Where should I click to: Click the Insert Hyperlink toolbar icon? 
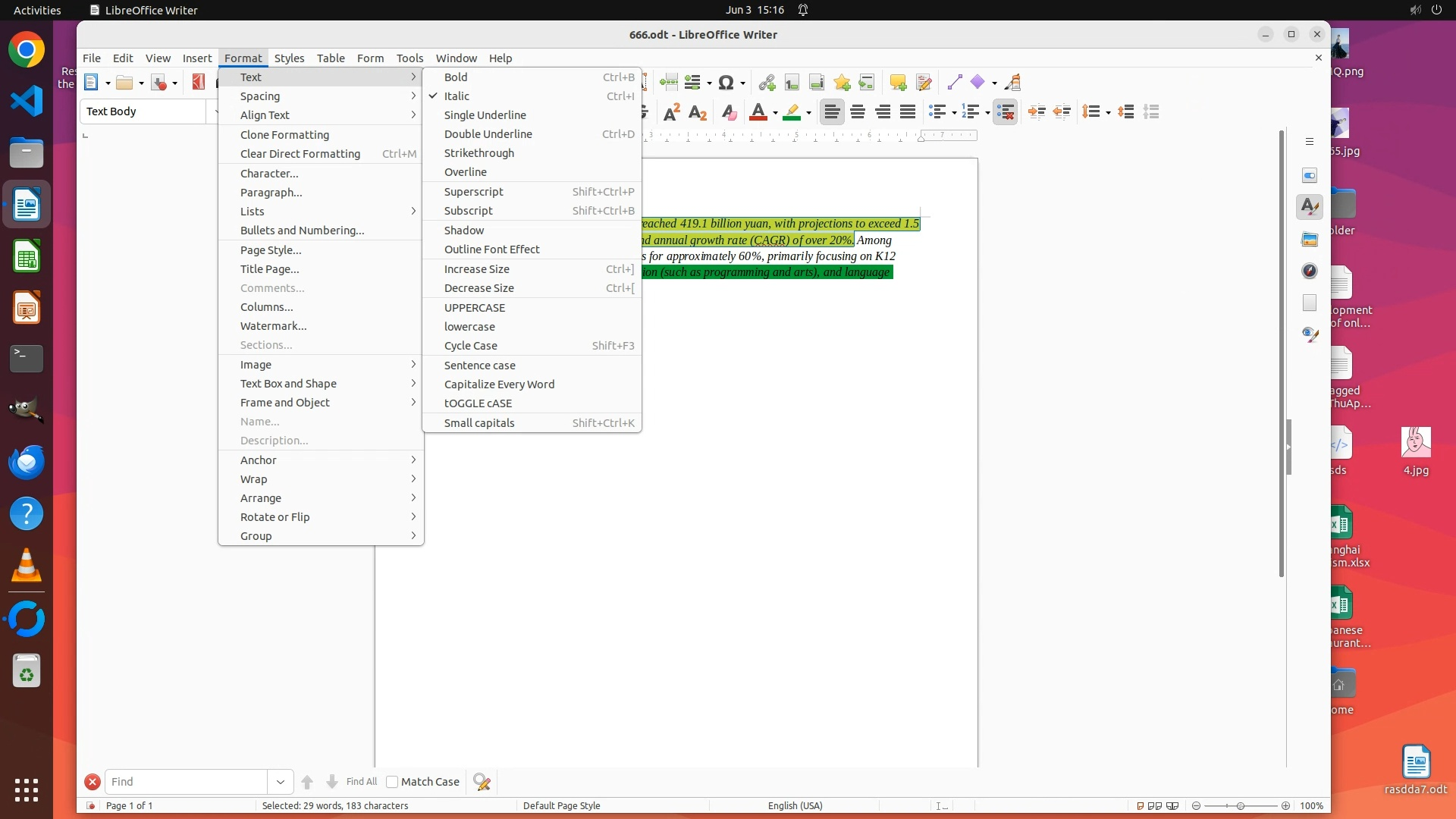click(x=766, y=83)
